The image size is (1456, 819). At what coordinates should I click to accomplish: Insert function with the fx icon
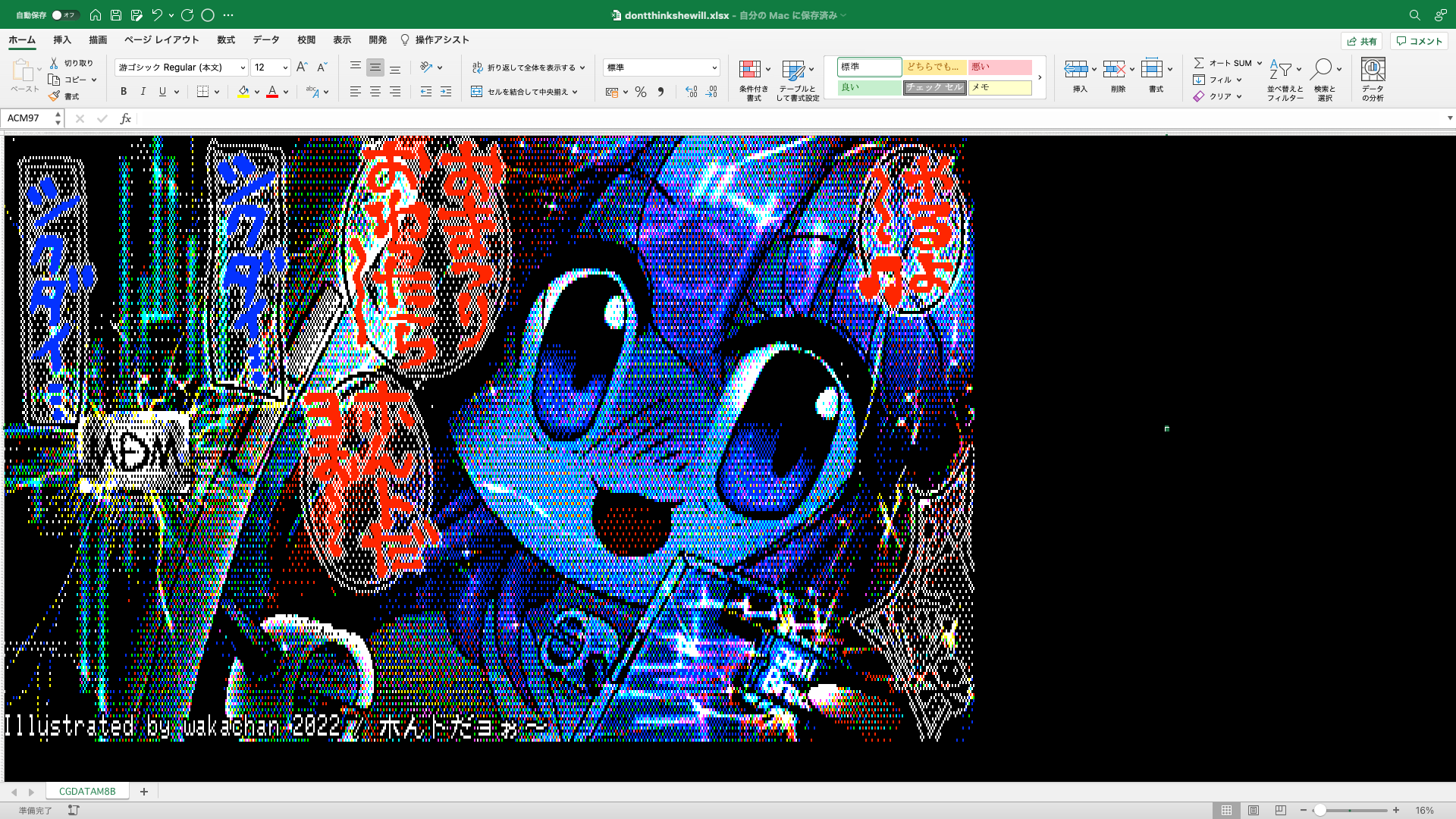point(126,118)
